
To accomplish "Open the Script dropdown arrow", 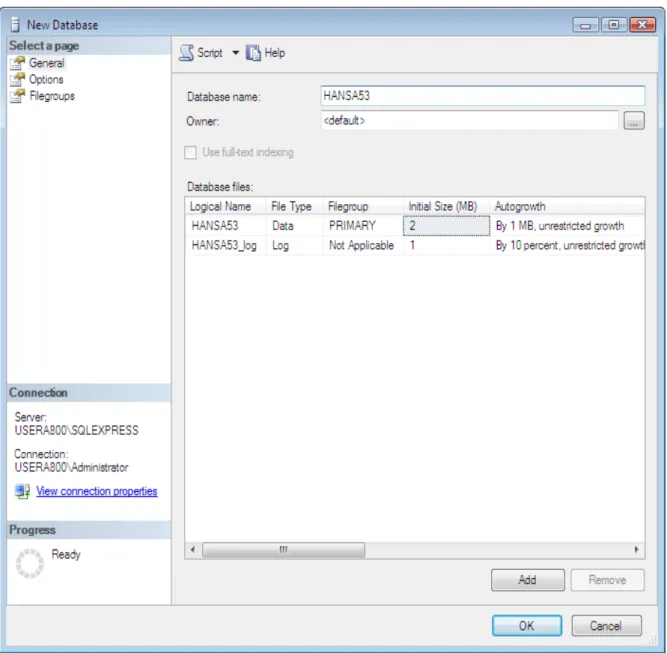I will click(235, 53).
